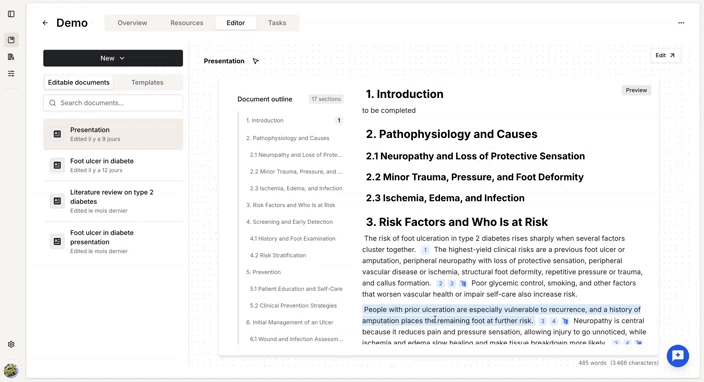
Task: Click the '3. Risk Factors and Who Is at Risk' heading
Action: [457, 222]
